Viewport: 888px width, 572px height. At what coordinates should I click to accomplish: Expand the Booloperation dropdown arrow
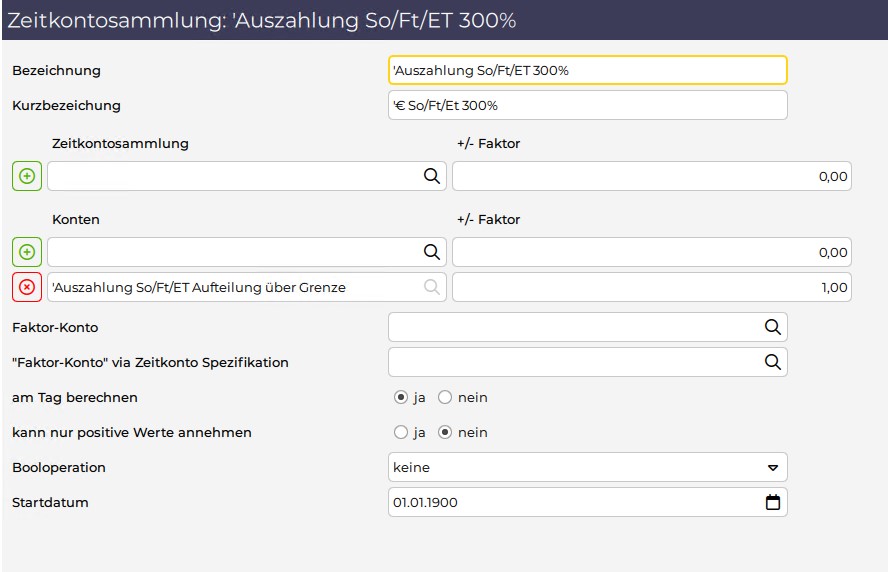coord(772,468)
